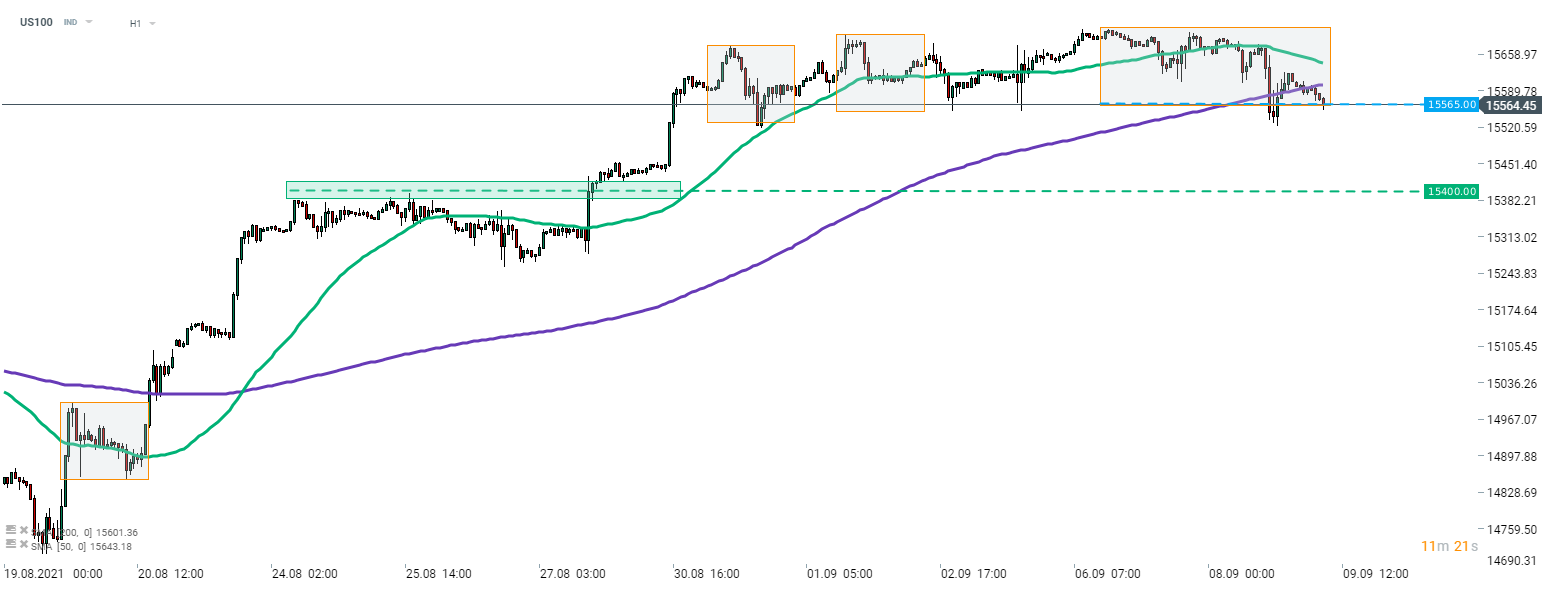The height and width of the screenshot is (590, 1546).
Task: Click the IND instrument type label
Action: tap(70, 22)
